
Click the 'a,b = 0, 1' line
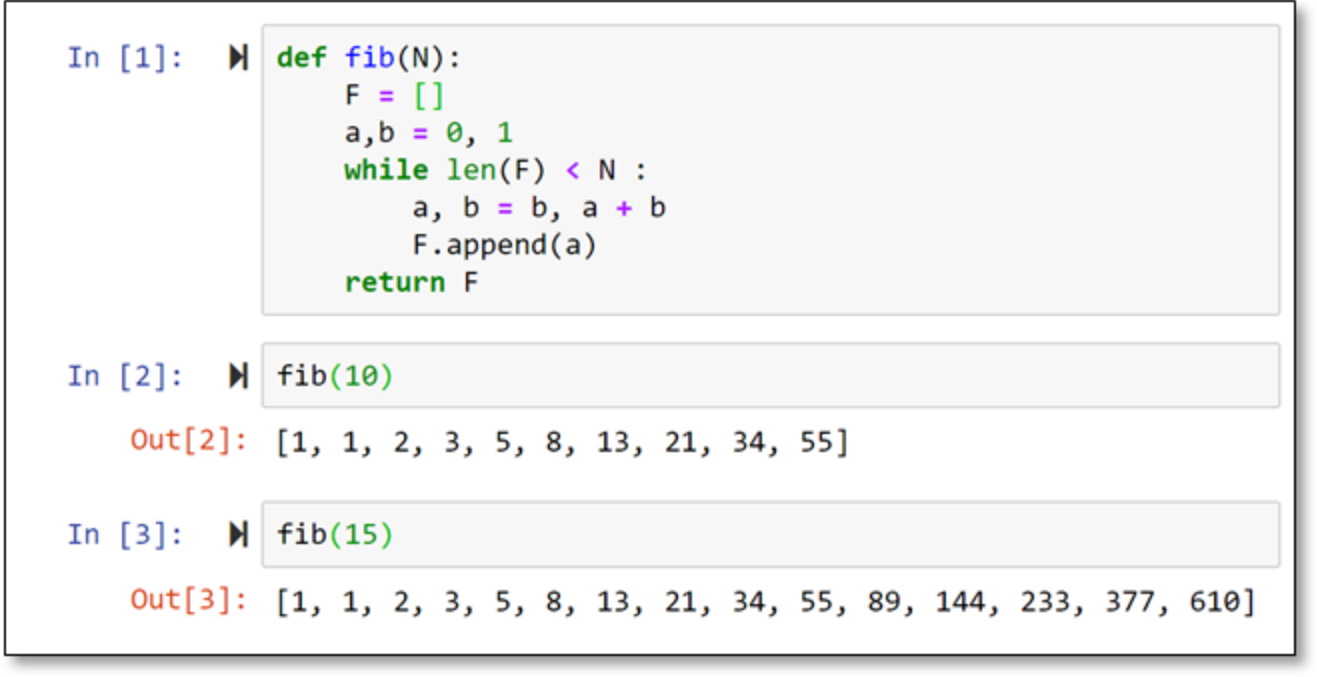point(428,132)
